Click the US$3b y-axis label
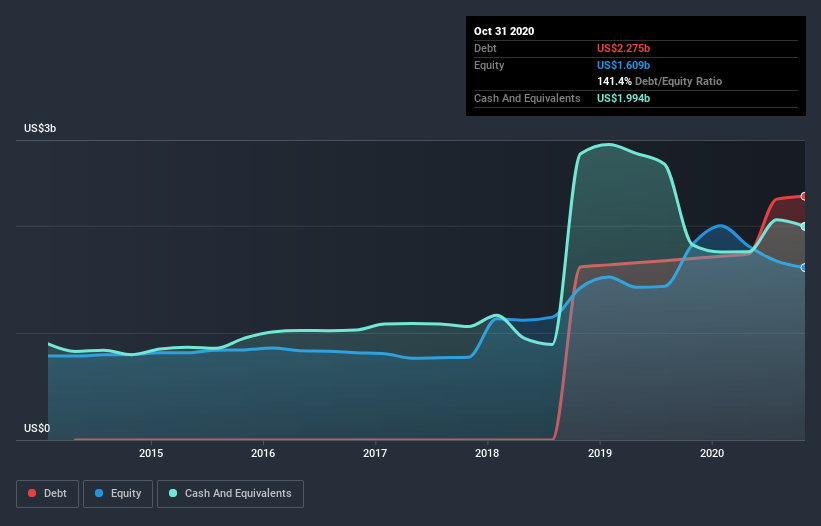 tap(40, 128)
